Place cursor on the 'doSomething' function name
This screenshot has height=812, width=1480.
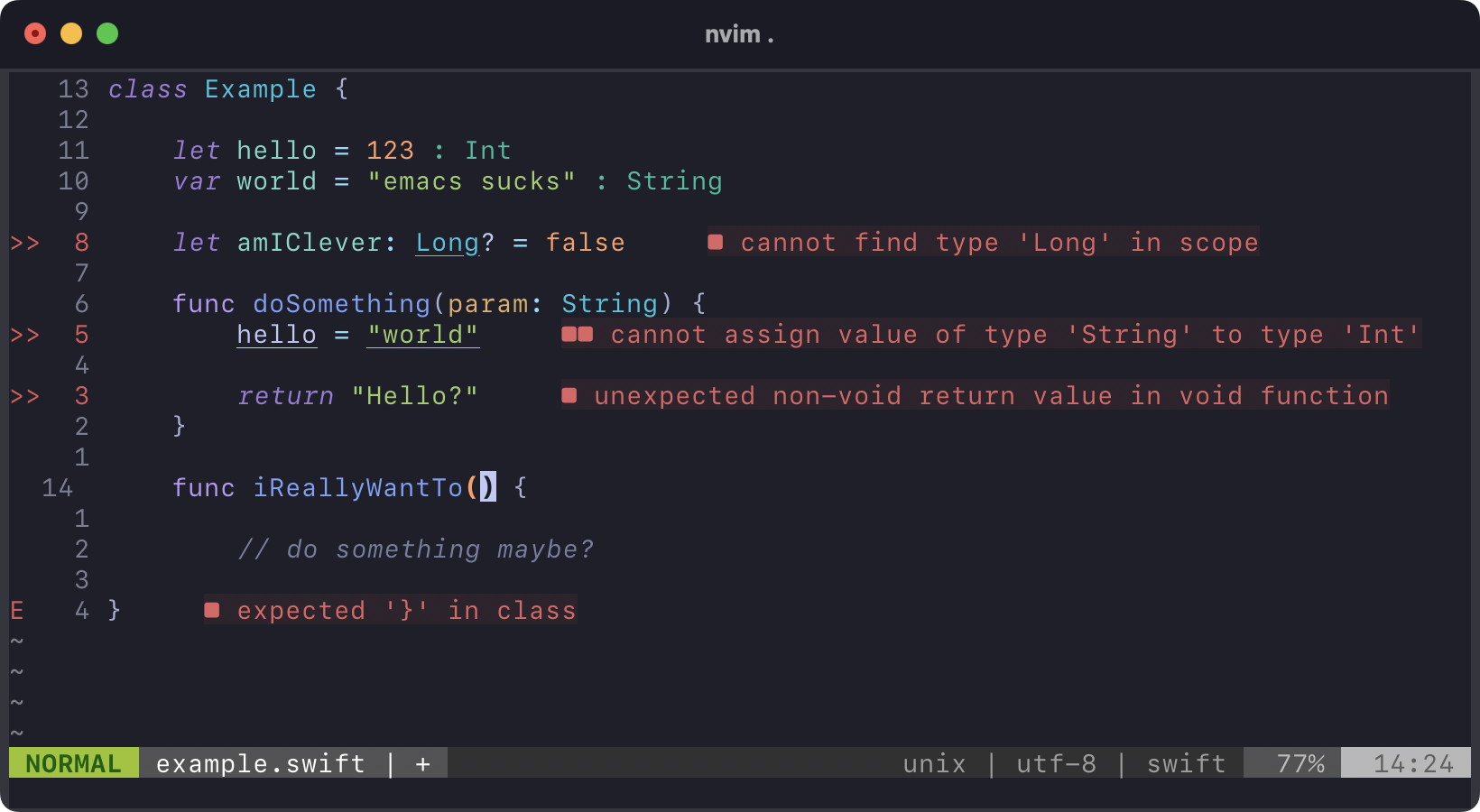coord(341,304)
